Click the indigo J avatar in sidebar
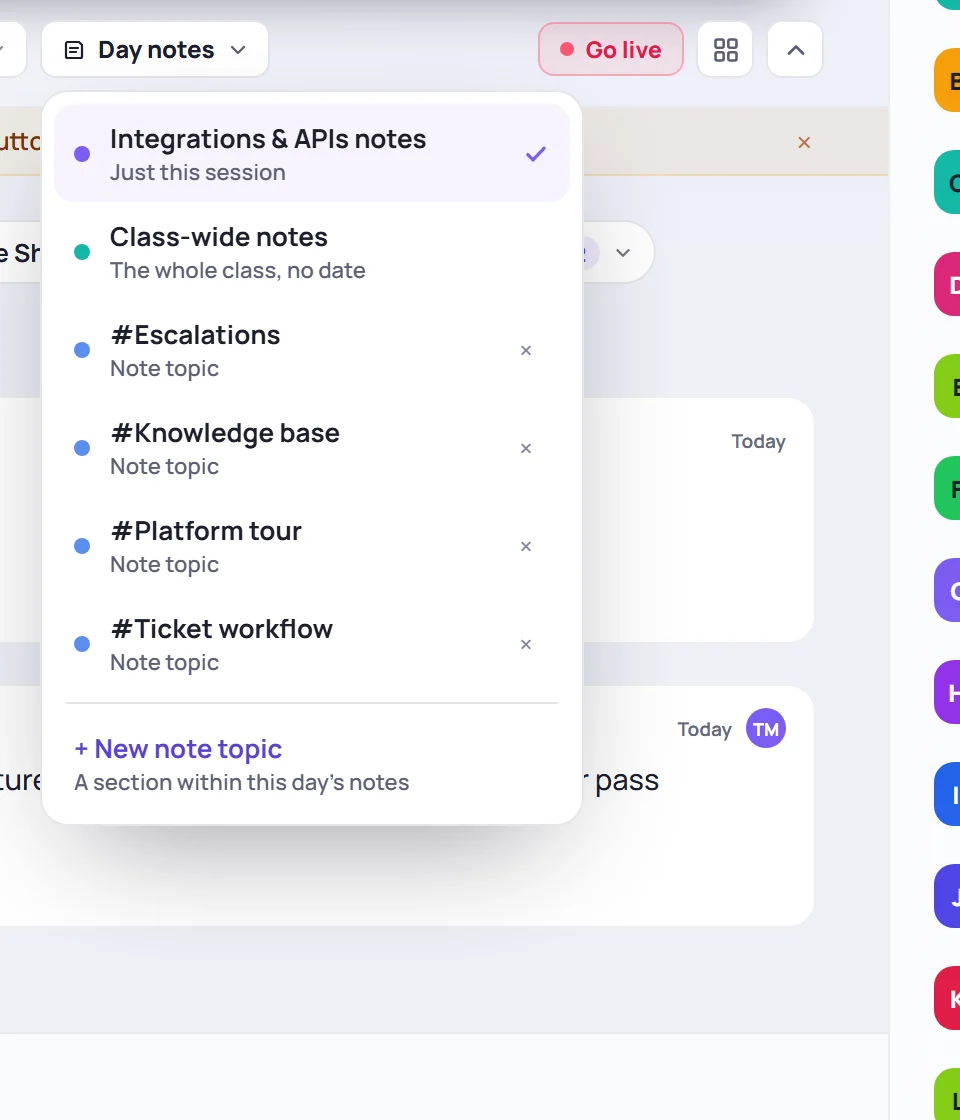 click(949, 896)
